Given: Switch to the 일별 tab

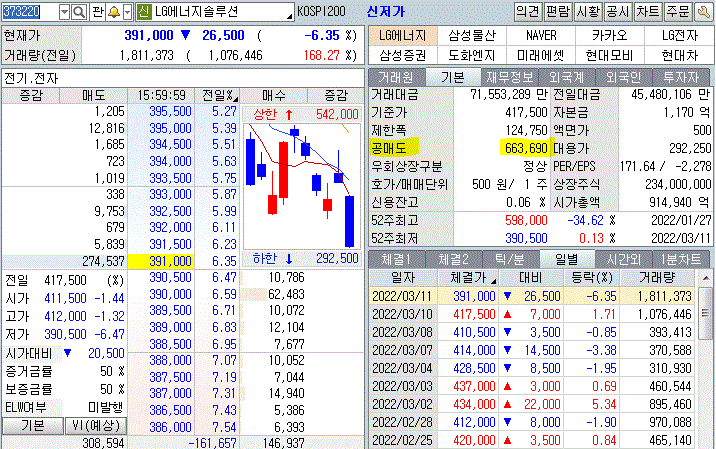Looking at the screenshot, I should click(567, 259).
